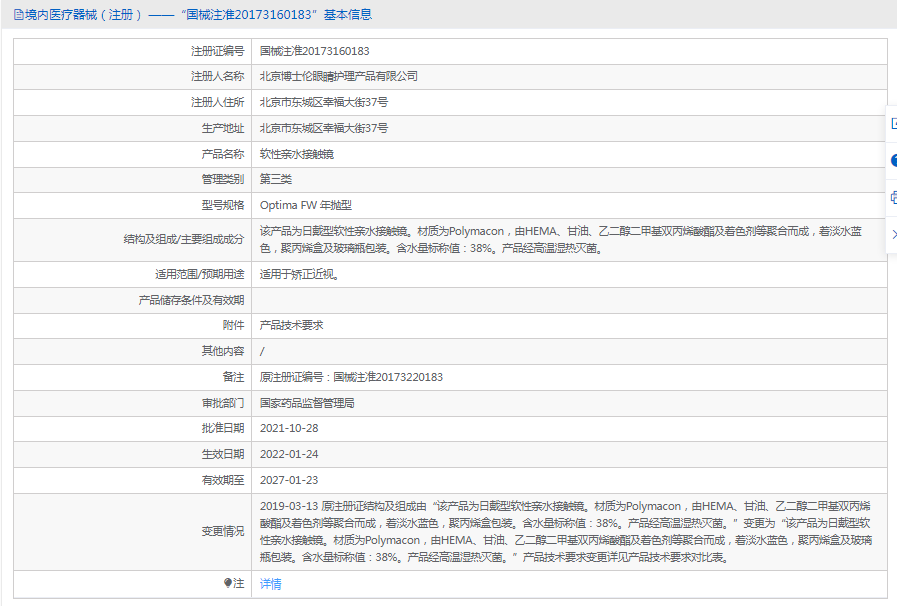This screenshot has width=897, height=606.
Task: Click the product name value 软性亲水接触镜
Action: pyautogui.click(x=296, y=154)
